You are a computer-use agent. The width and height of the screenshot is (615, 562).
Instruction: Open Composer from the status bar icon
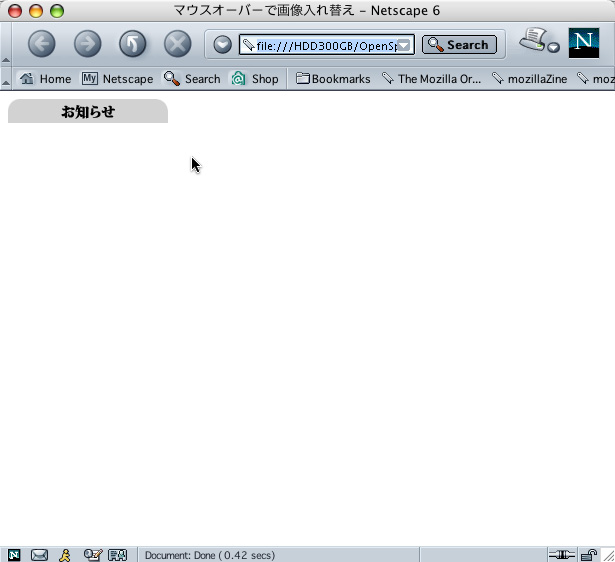point(93,555)
